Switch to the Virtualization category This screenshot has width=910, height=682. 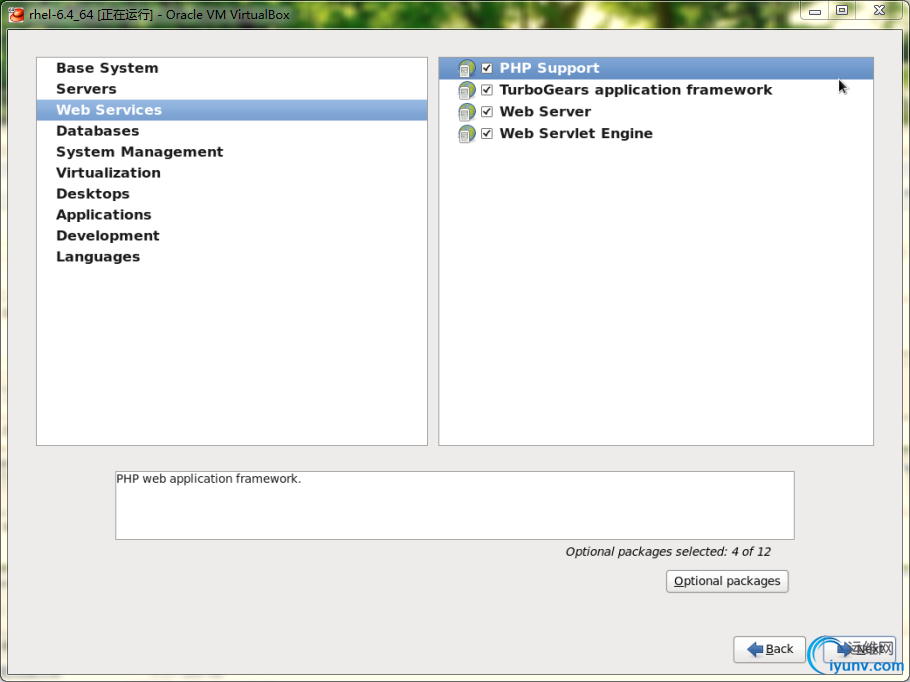pyautogui.click(x=232, y=172)
